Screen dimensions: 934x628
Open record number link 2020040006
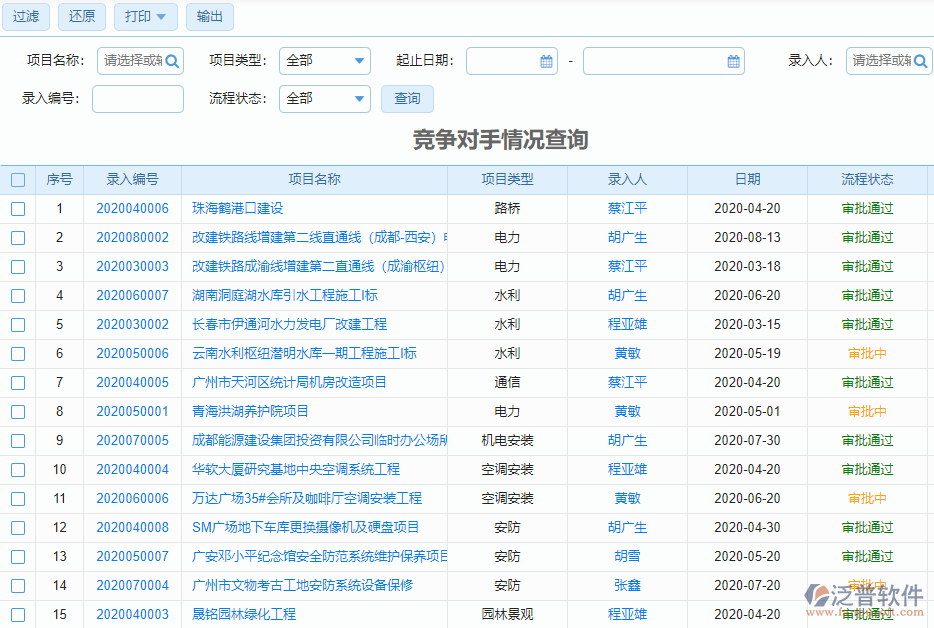[x=132, y=209]
